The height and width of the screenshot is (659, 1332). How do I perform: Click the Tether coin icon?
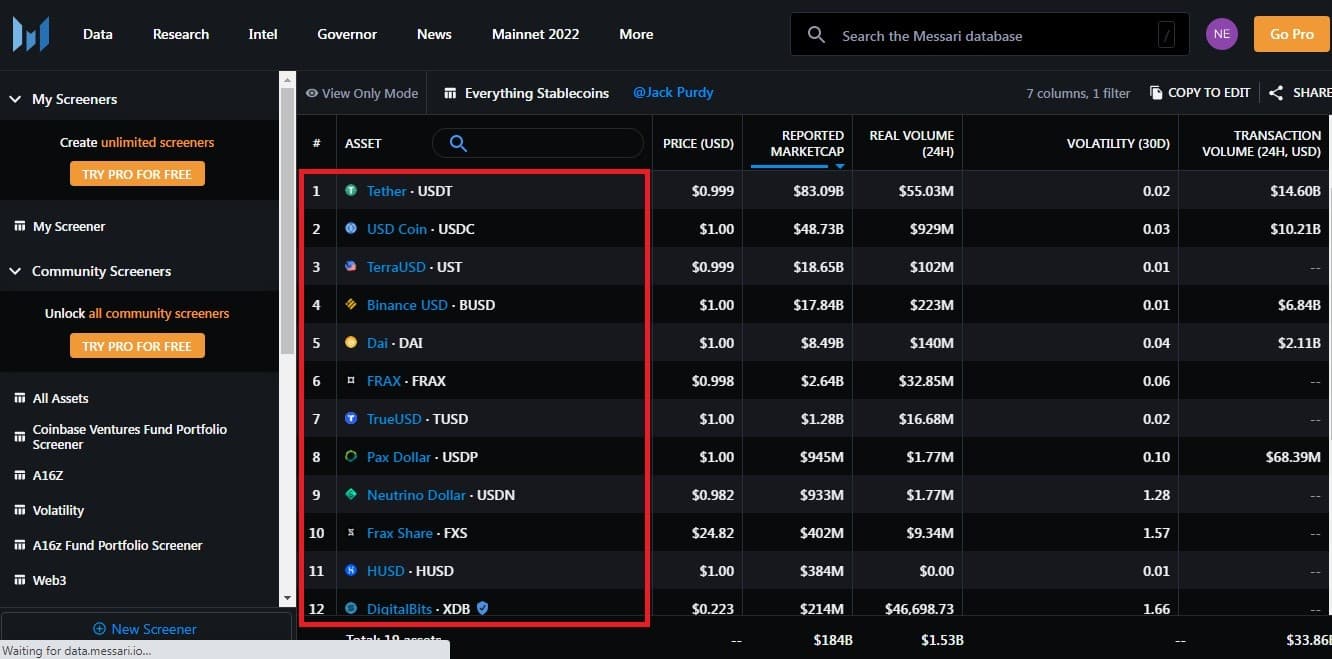(351, 191)
